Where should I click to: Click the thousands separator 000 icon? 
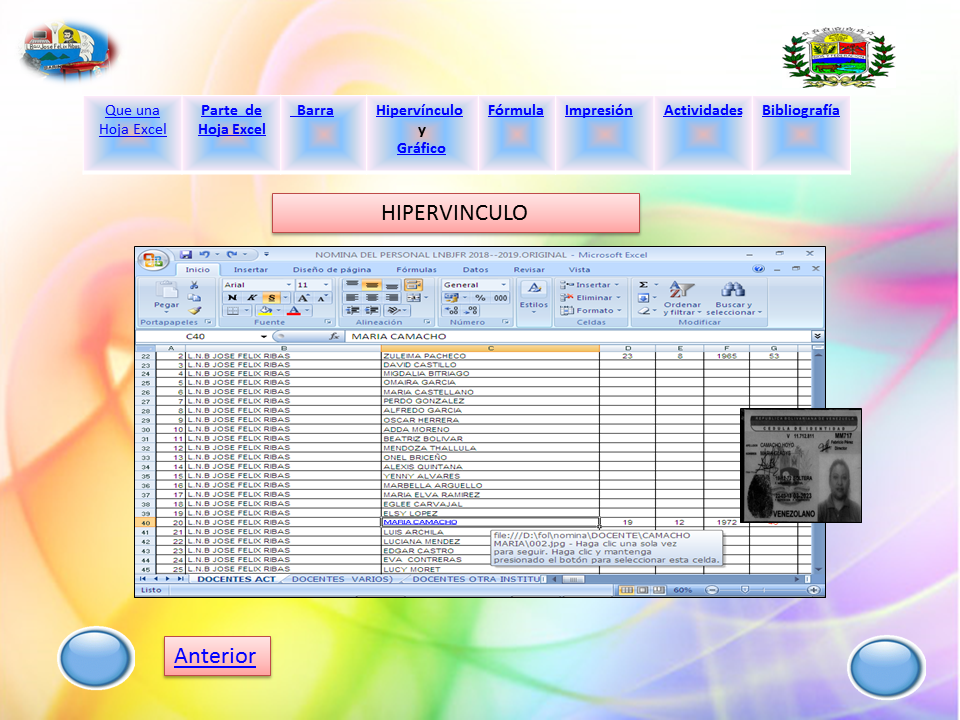click(500, 298)
